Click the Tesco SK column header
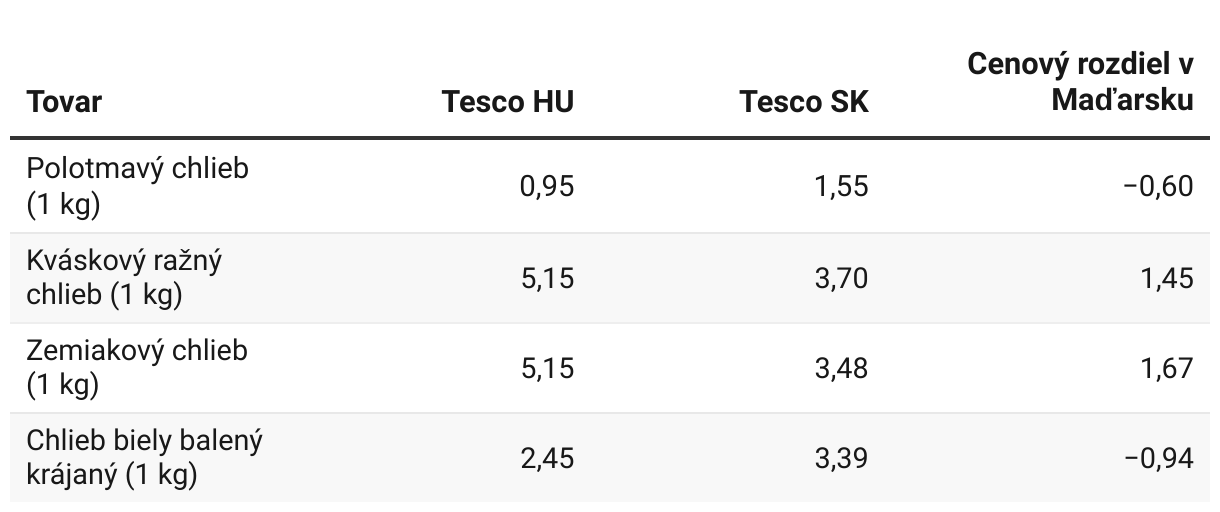The height and width of the screenshot is (512, 1220). pos(804,102)
